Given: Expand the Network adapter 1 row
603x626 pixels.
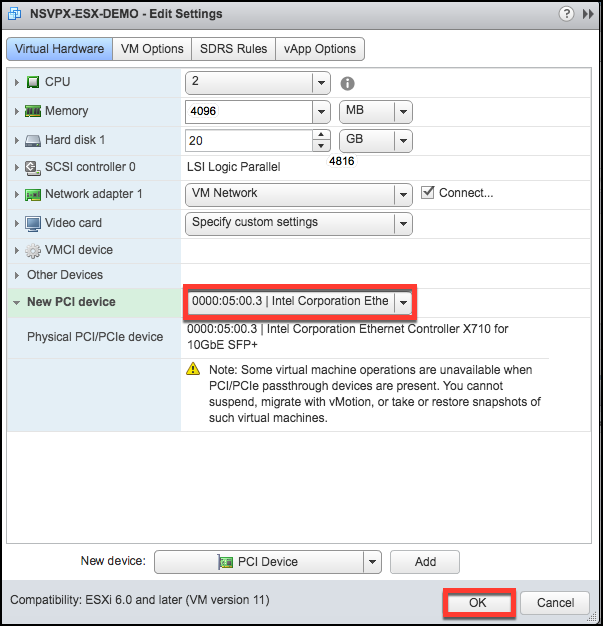Looking at the screenshot, I should 16,194.
